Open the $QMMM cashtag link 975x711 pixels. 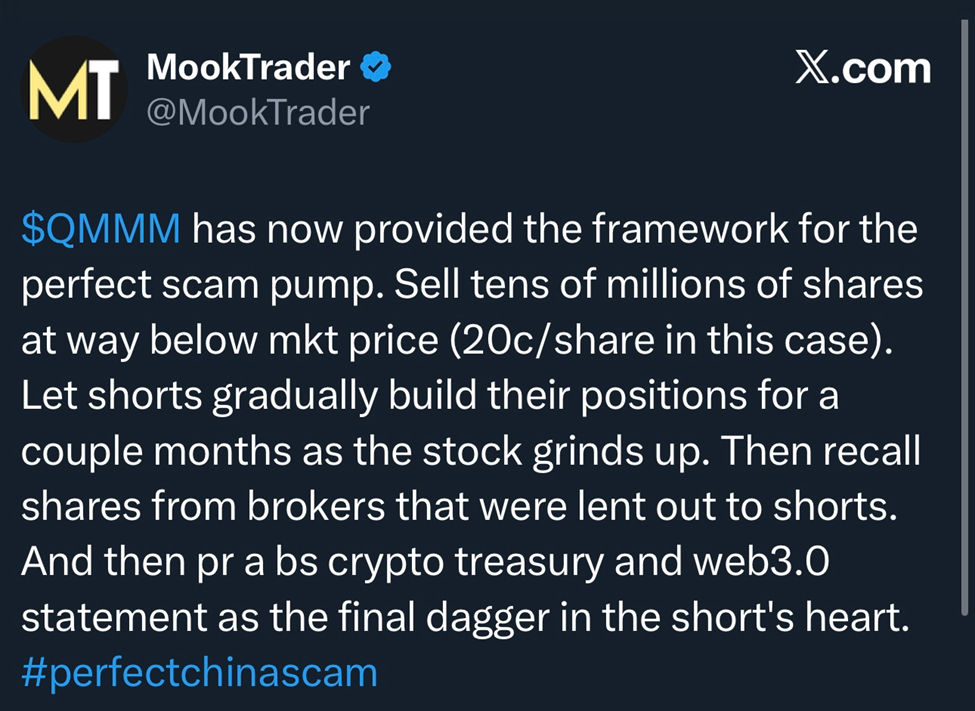[100, 231]
